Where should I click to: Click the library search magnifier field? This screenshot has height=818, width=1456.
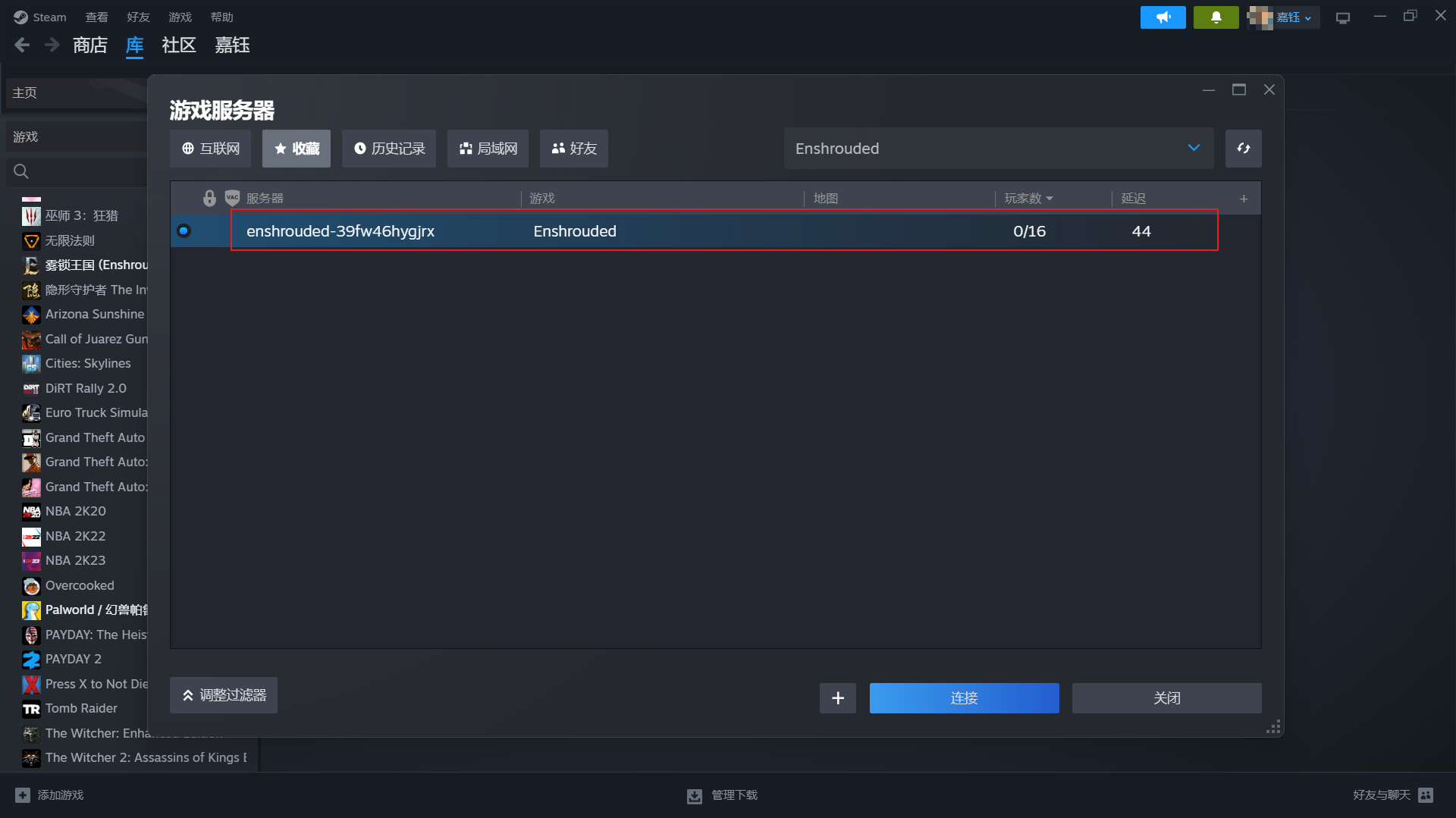tap(77, 171)
